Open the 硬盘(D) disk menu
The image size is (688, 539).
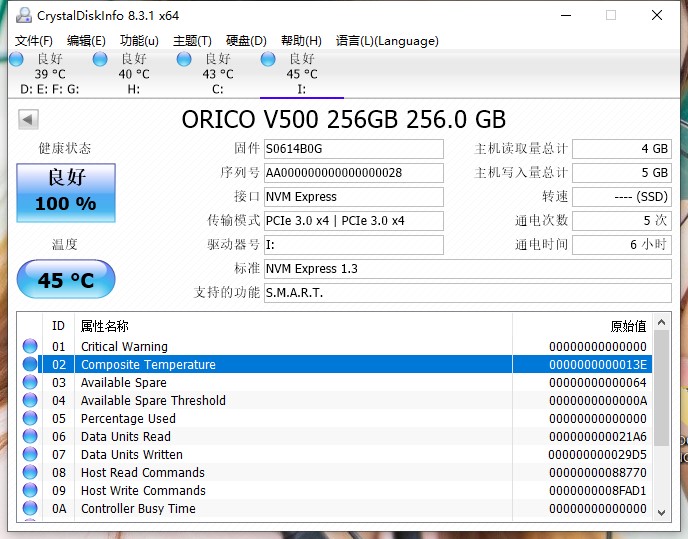246,41
